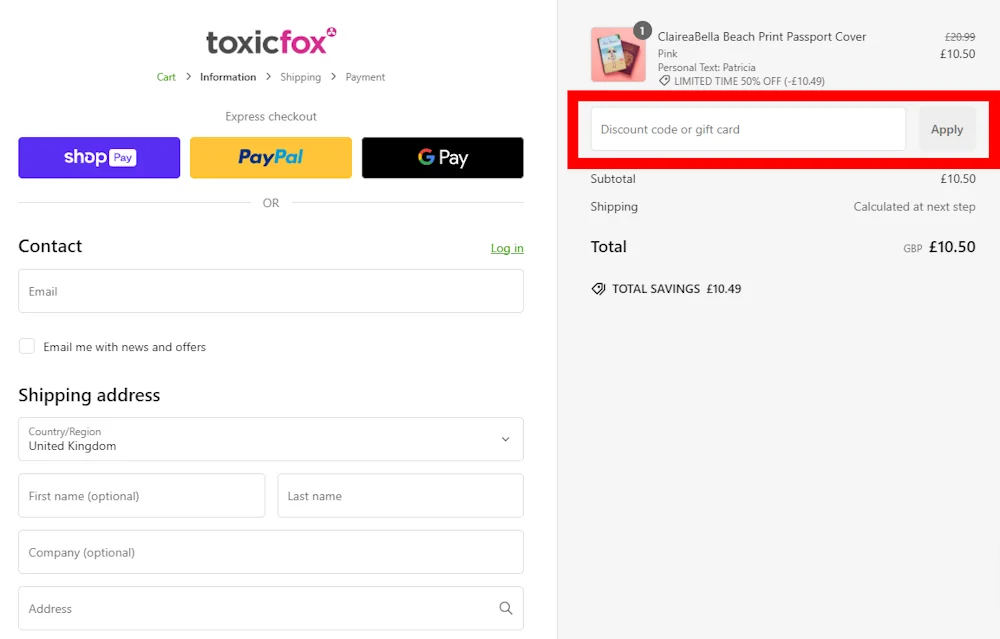This screenshot has height=639, width=1000.
Task: Click the TOTAL SAVINGS £10.49 text
Action: [x=677, y=289]
